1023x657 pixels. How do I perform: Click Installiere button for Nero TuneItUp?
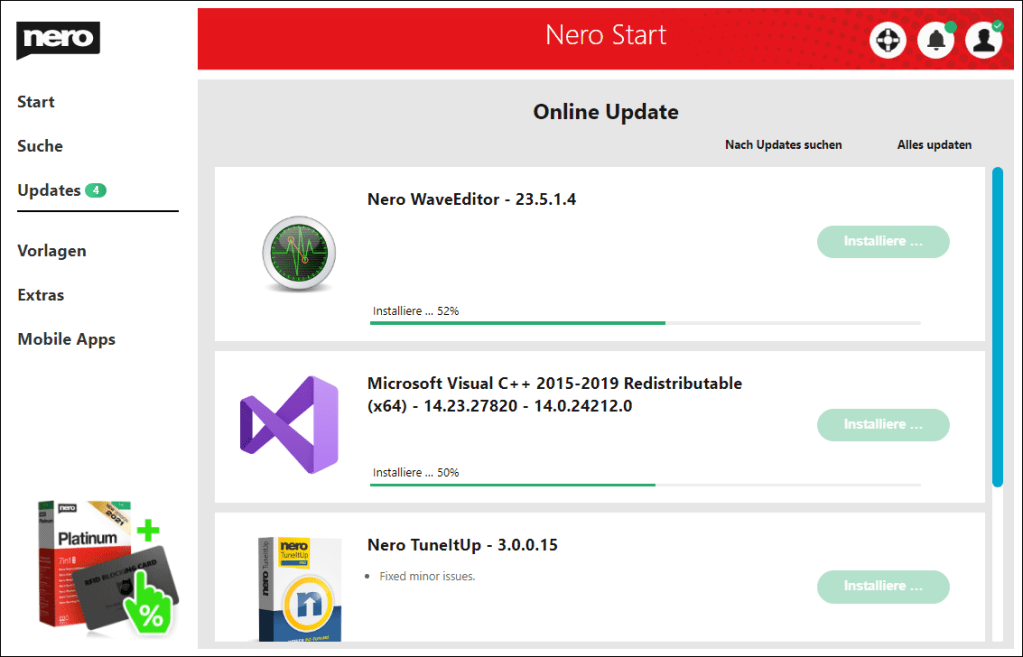point(882,586)
